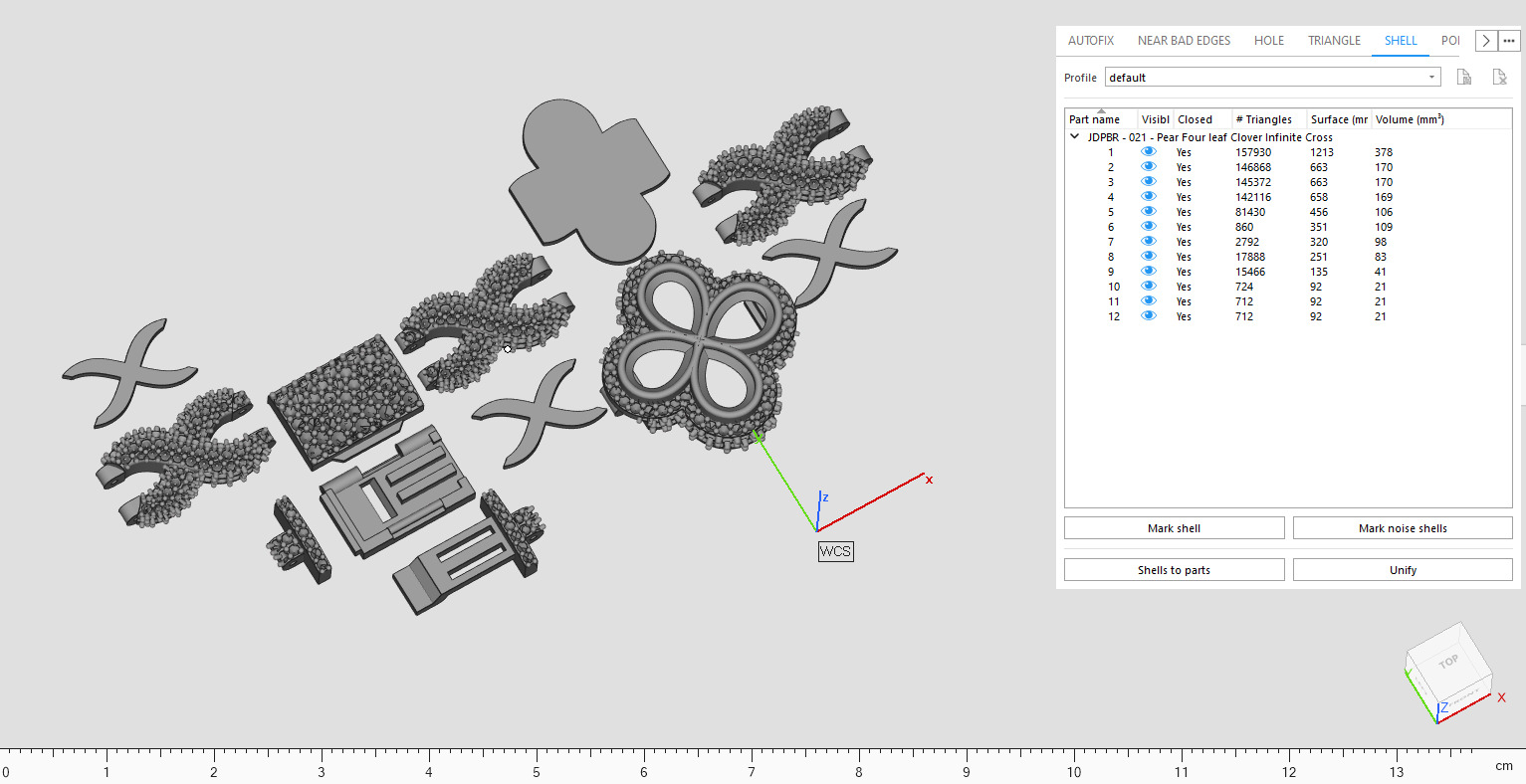
Task: Hide shell 4 in shell list
Action: 1149,197
